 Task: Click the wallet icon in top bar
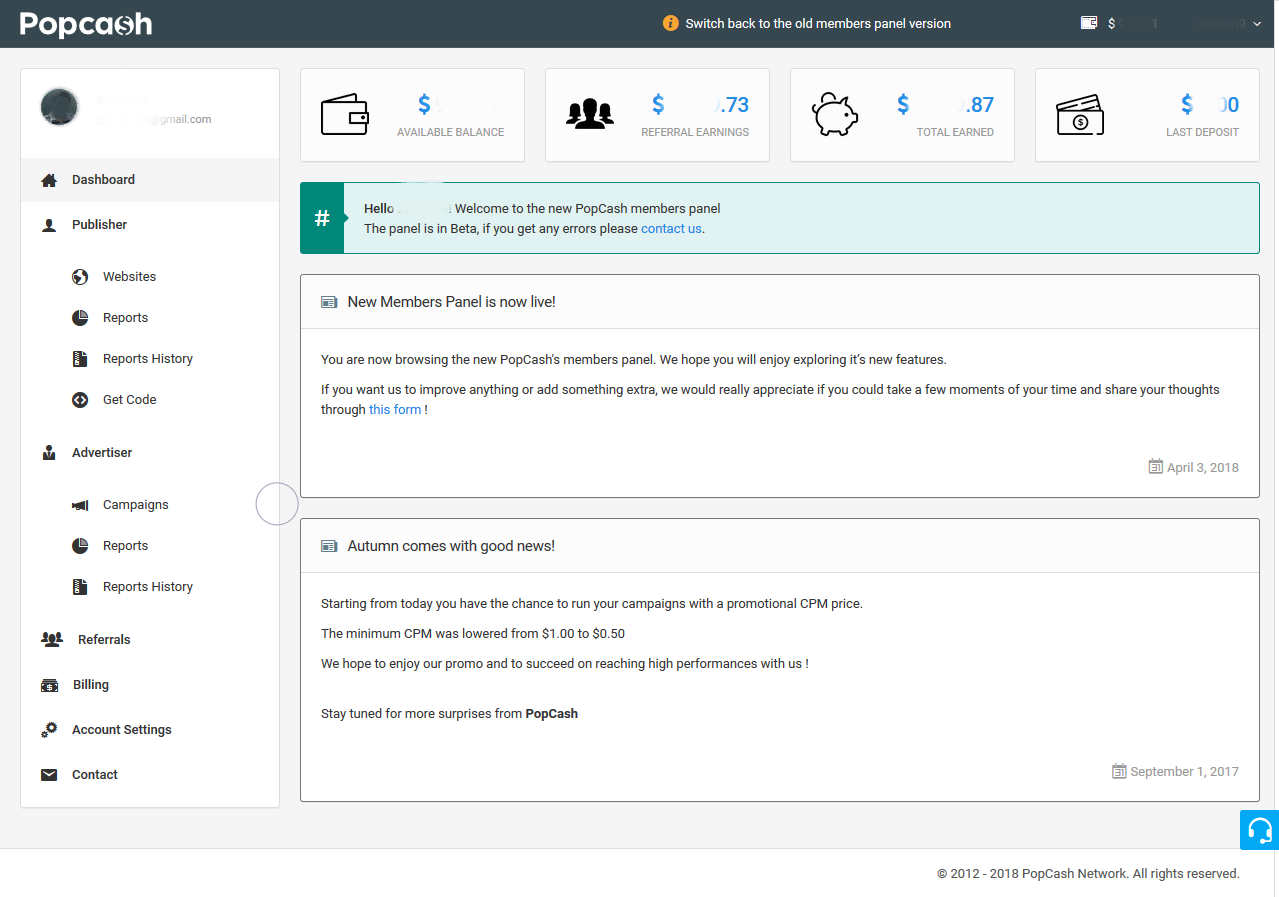(x=1089, y=22)
